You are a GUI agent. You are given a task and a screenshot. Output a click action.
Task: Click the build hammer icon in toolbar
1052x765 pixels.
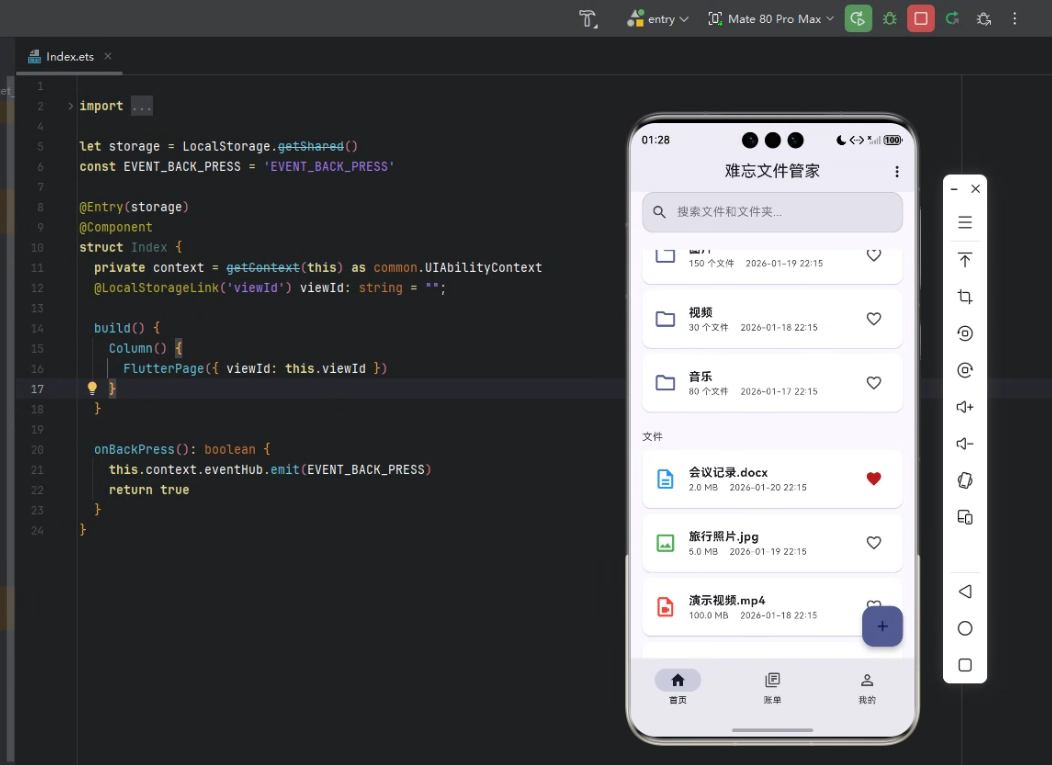[x=588, y=19]
